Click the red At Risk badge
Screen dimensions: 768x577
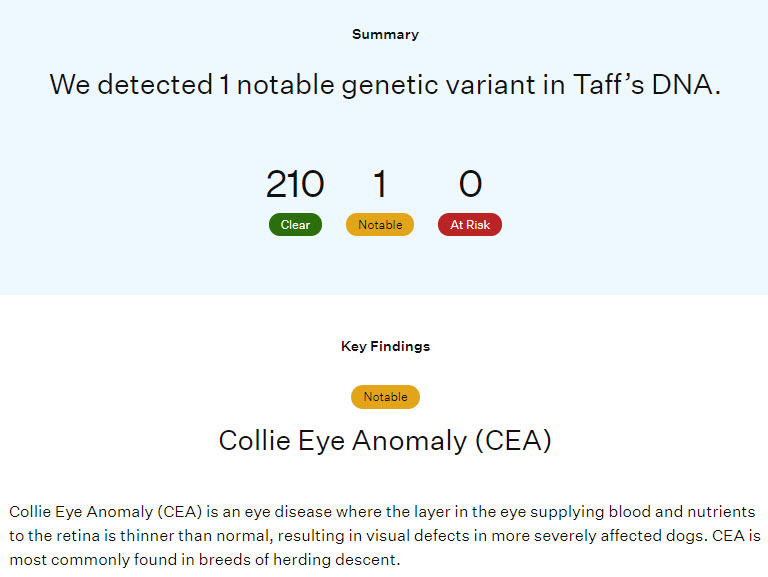tap(470, 225)
